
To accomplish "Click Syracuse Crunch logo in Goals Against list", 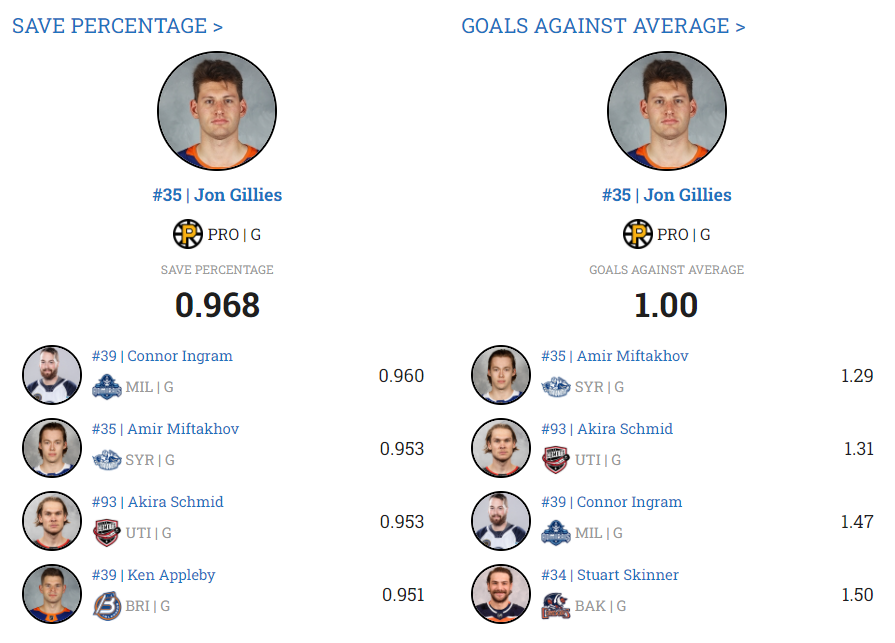I will (555, 387).
